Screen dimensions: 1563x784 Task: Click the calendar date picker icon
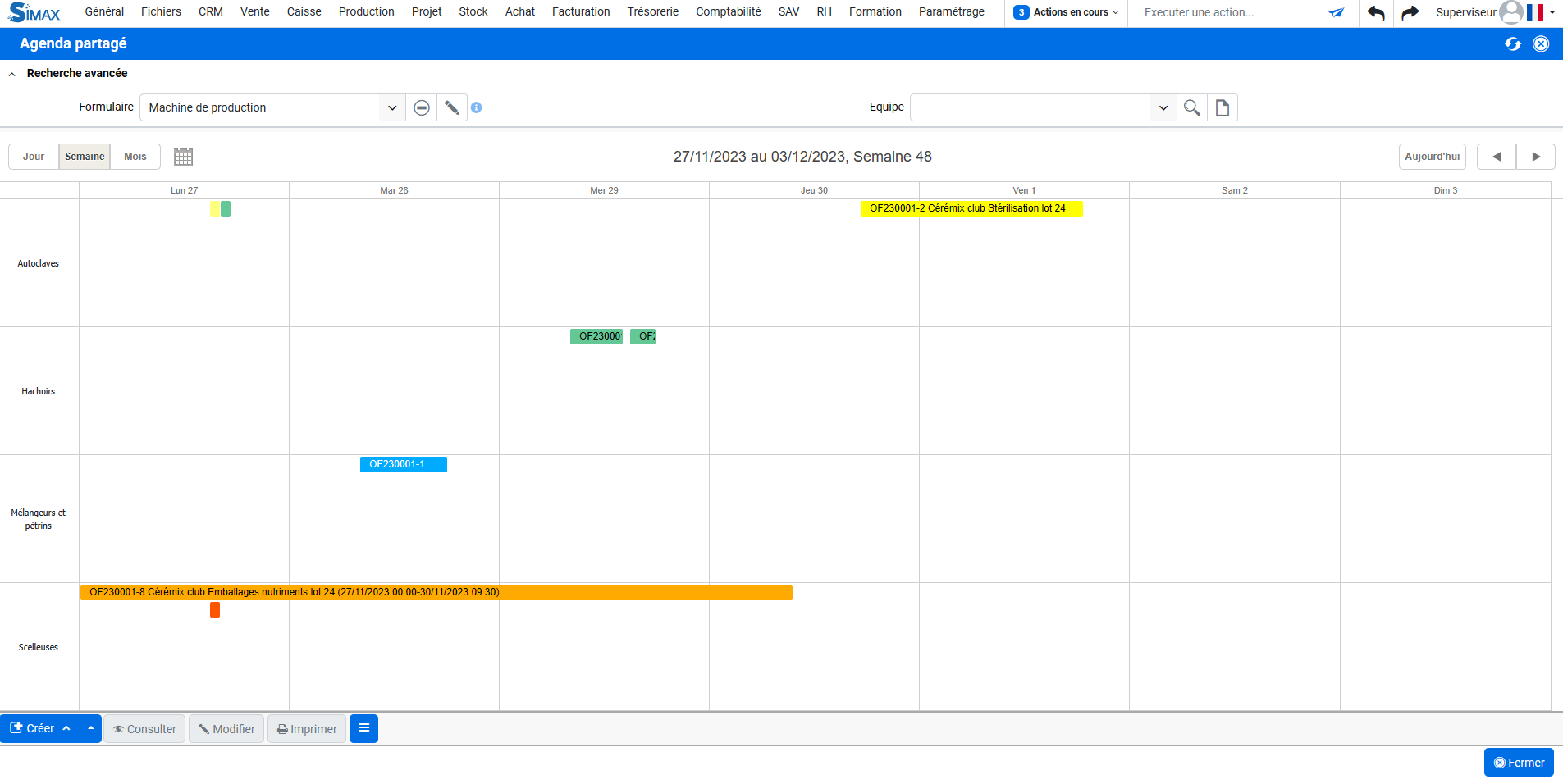pyautogui.click(x=183, y=157)
